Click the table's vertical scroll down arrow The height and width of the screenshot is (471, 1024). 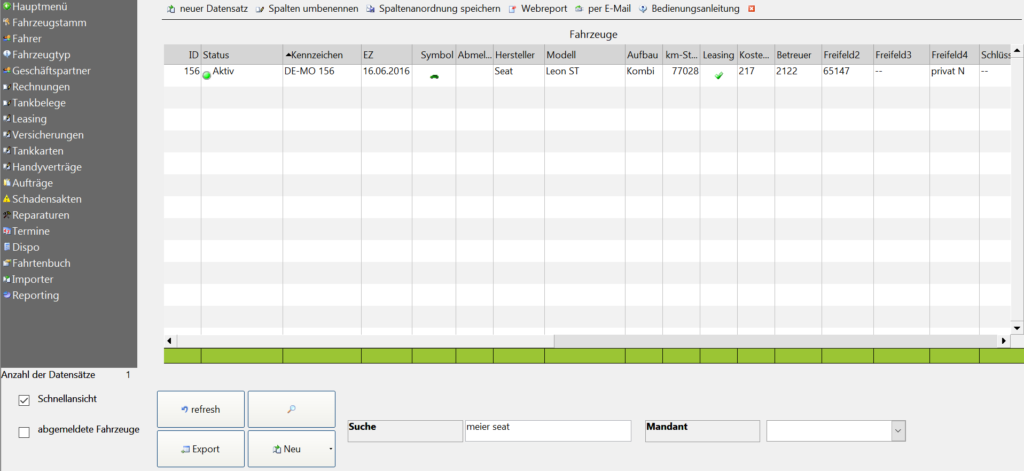pyautogui.click(x=1016, y=327)
